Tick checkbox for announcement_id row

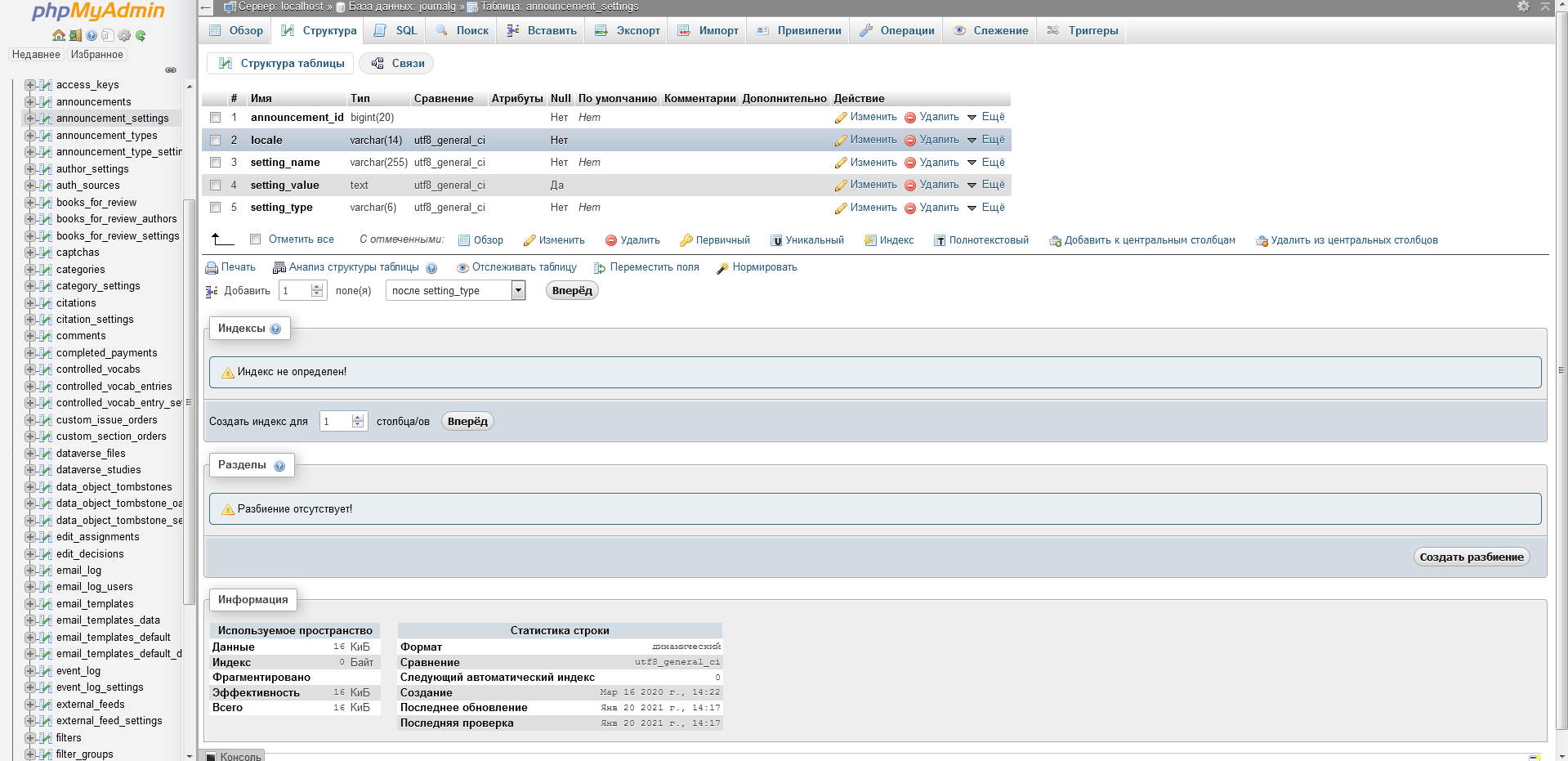(216, 118)
